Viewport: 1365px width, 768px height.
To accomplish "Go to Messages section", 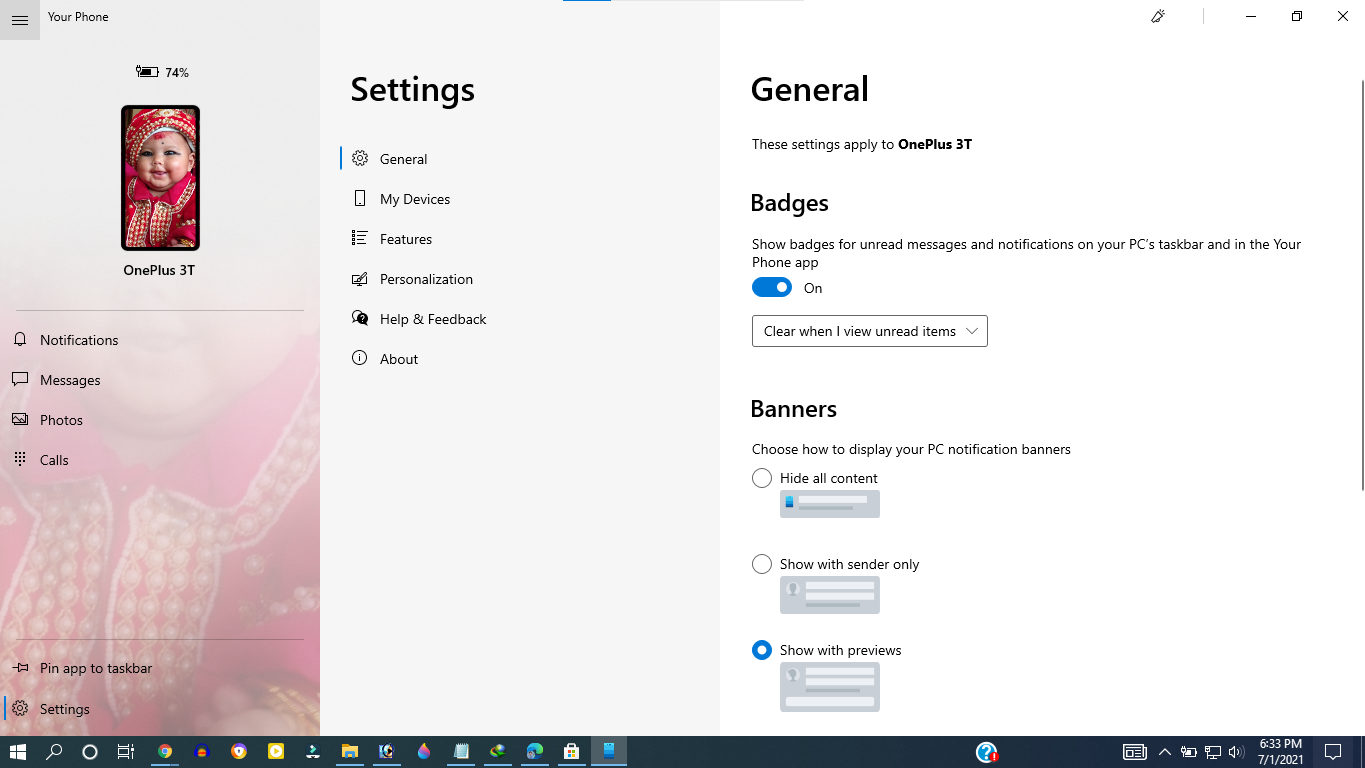I will (x=160, y=380).
